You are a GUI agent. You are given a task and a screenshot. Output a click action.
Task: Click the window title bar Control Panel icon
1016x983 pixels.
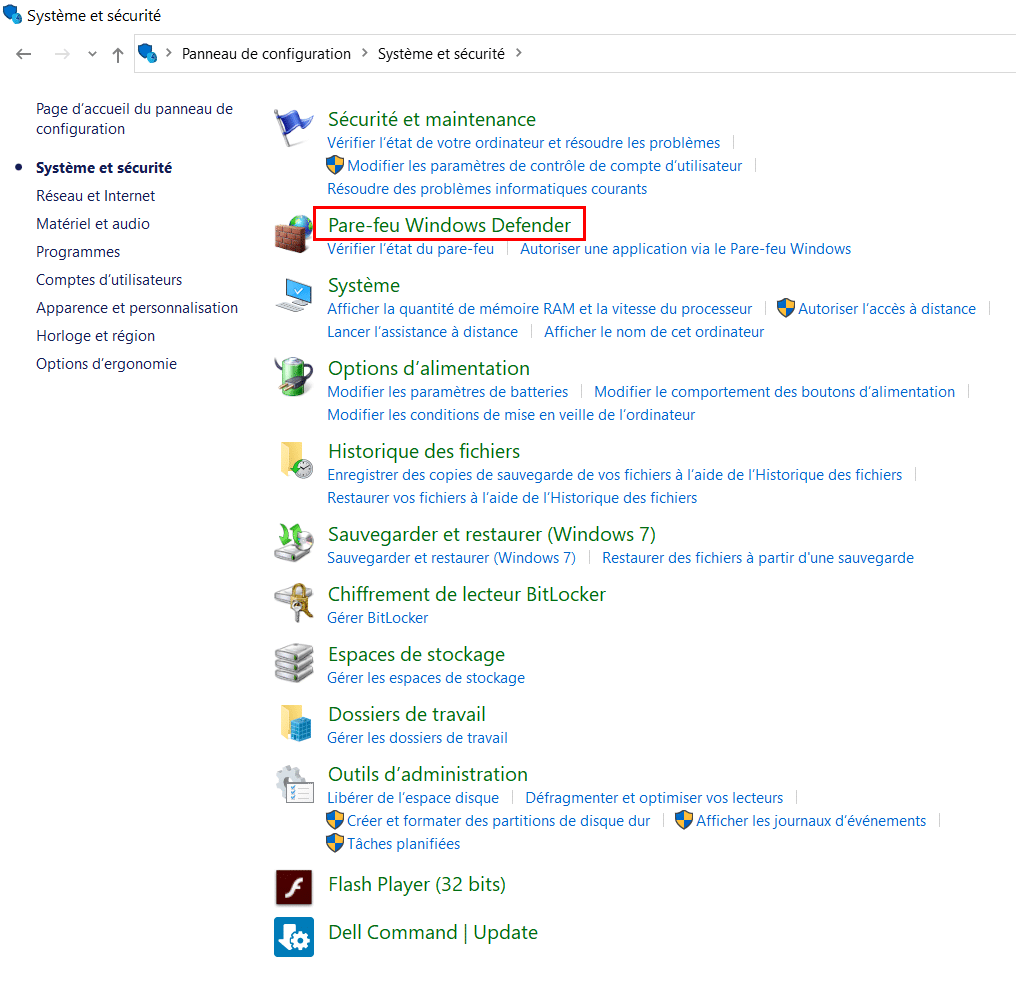coord(12,14)
